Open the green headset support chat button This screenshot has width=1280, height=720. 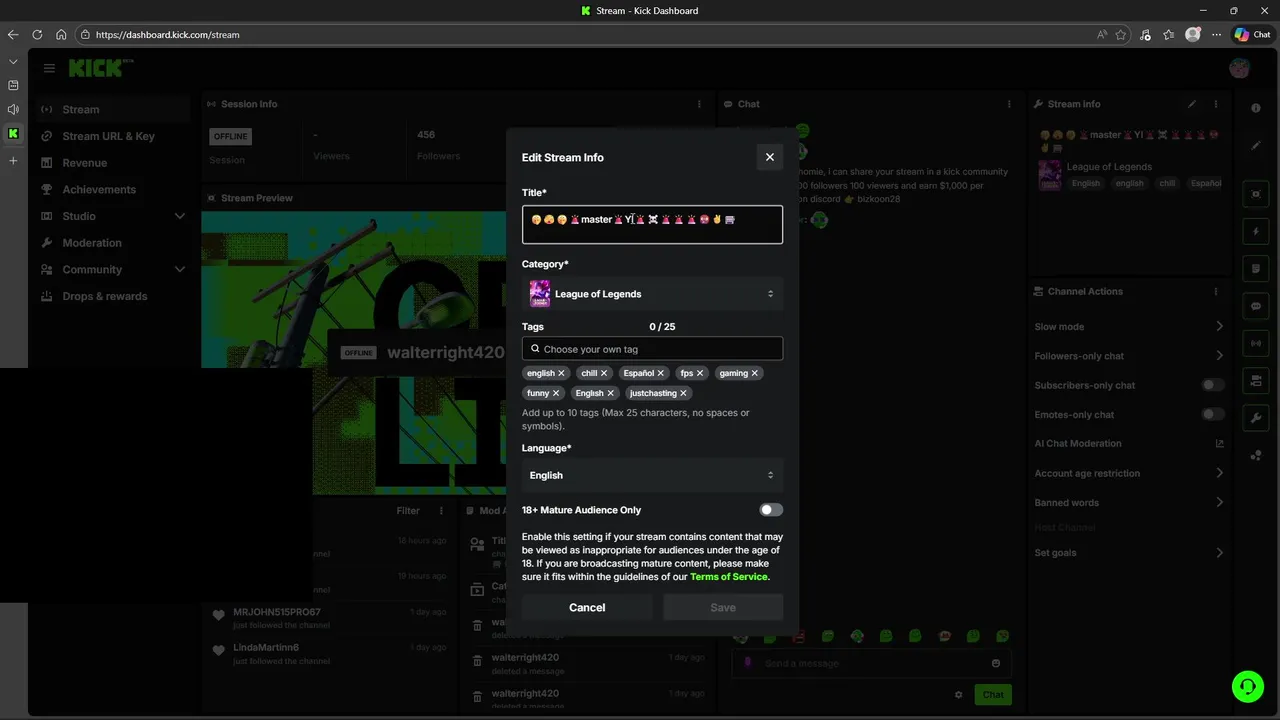tap(1248, 686)
